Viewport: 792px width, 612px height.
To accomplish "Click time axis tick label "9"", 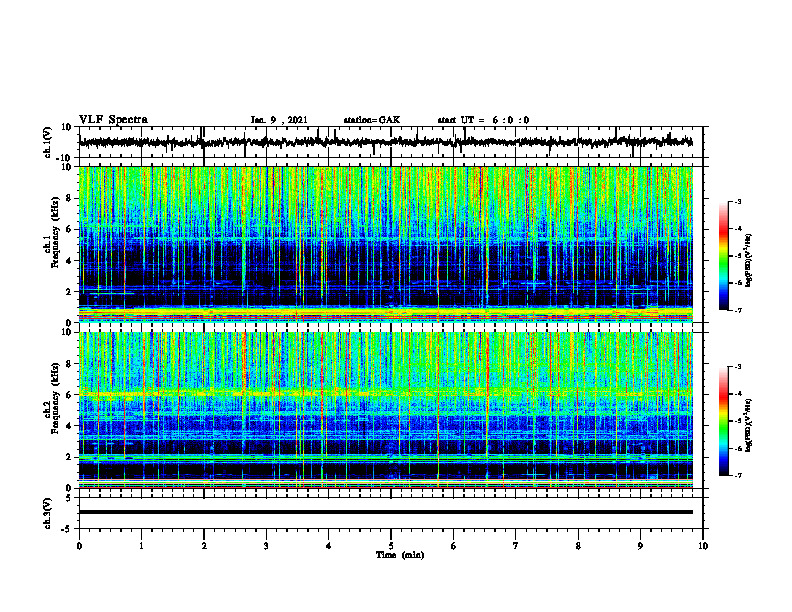I will (640, 546).
